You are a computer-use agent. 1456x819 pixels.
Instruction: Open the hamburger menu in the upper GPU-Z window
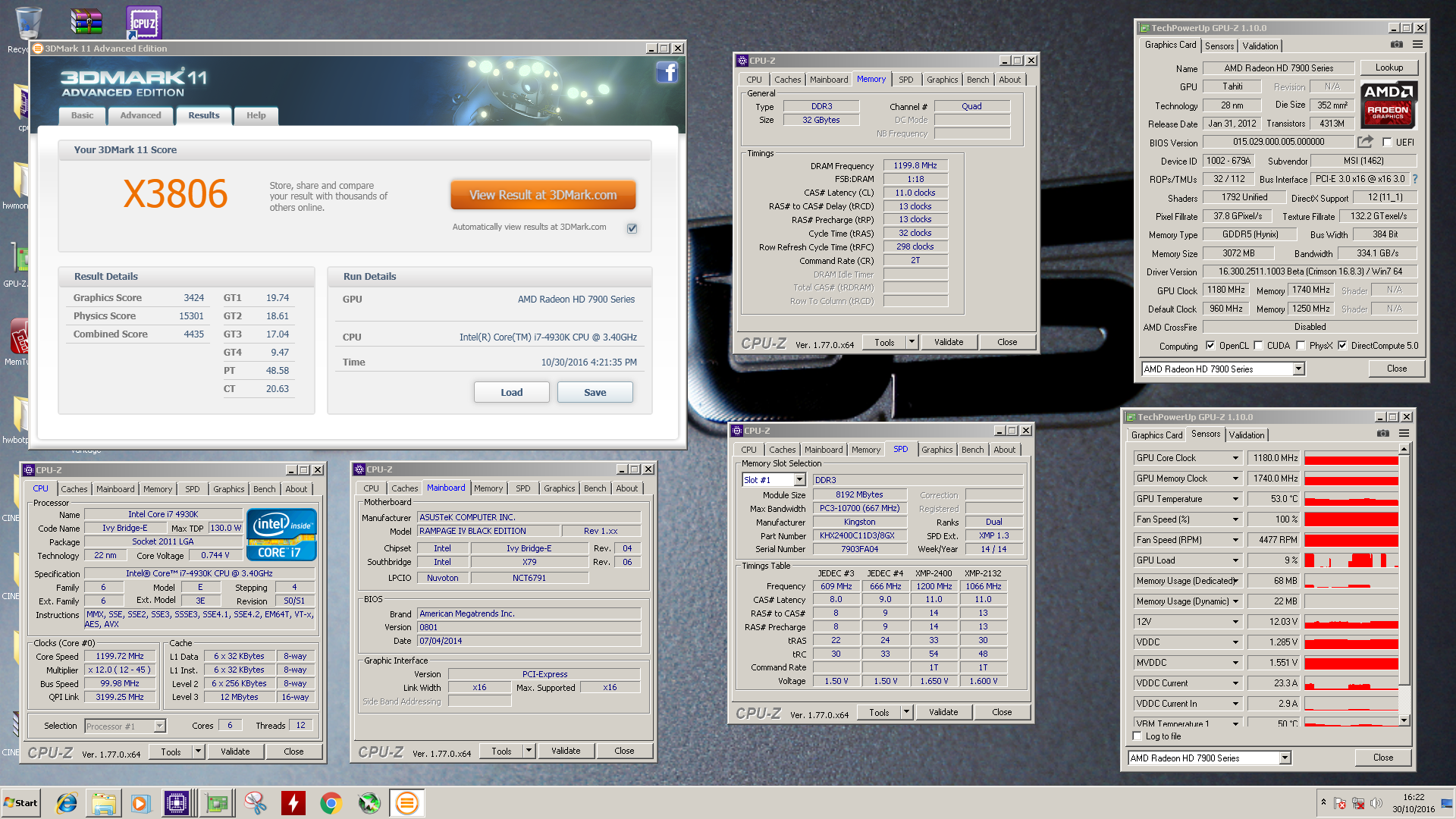point(1417,45)
